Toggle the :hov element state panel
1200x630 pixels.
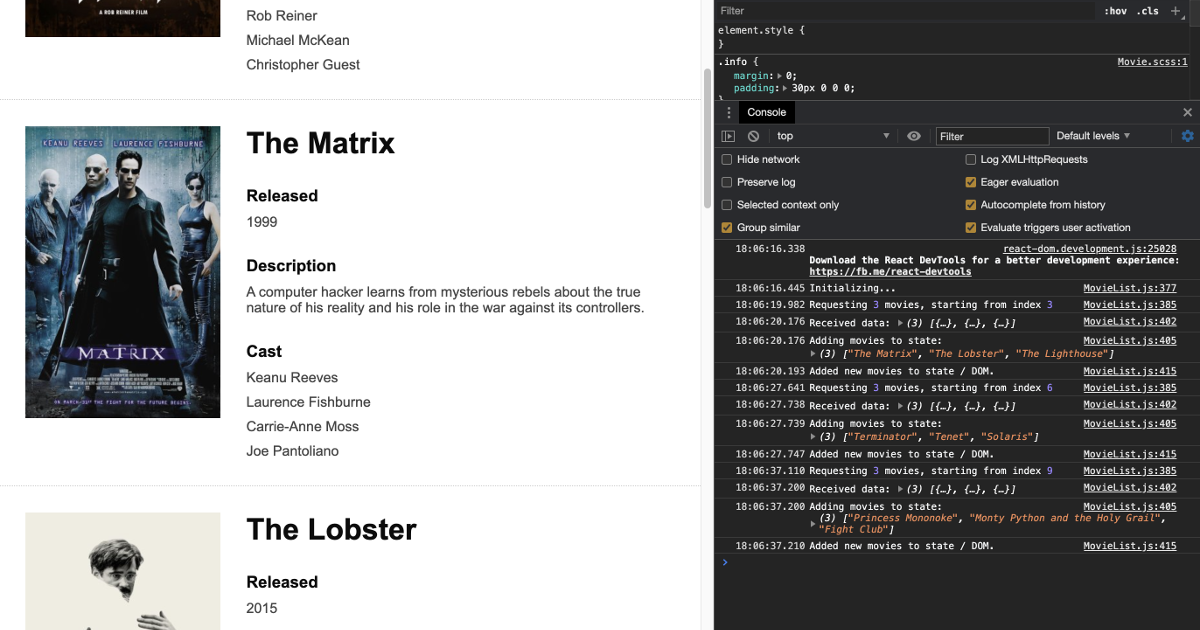pos(1115,11)
